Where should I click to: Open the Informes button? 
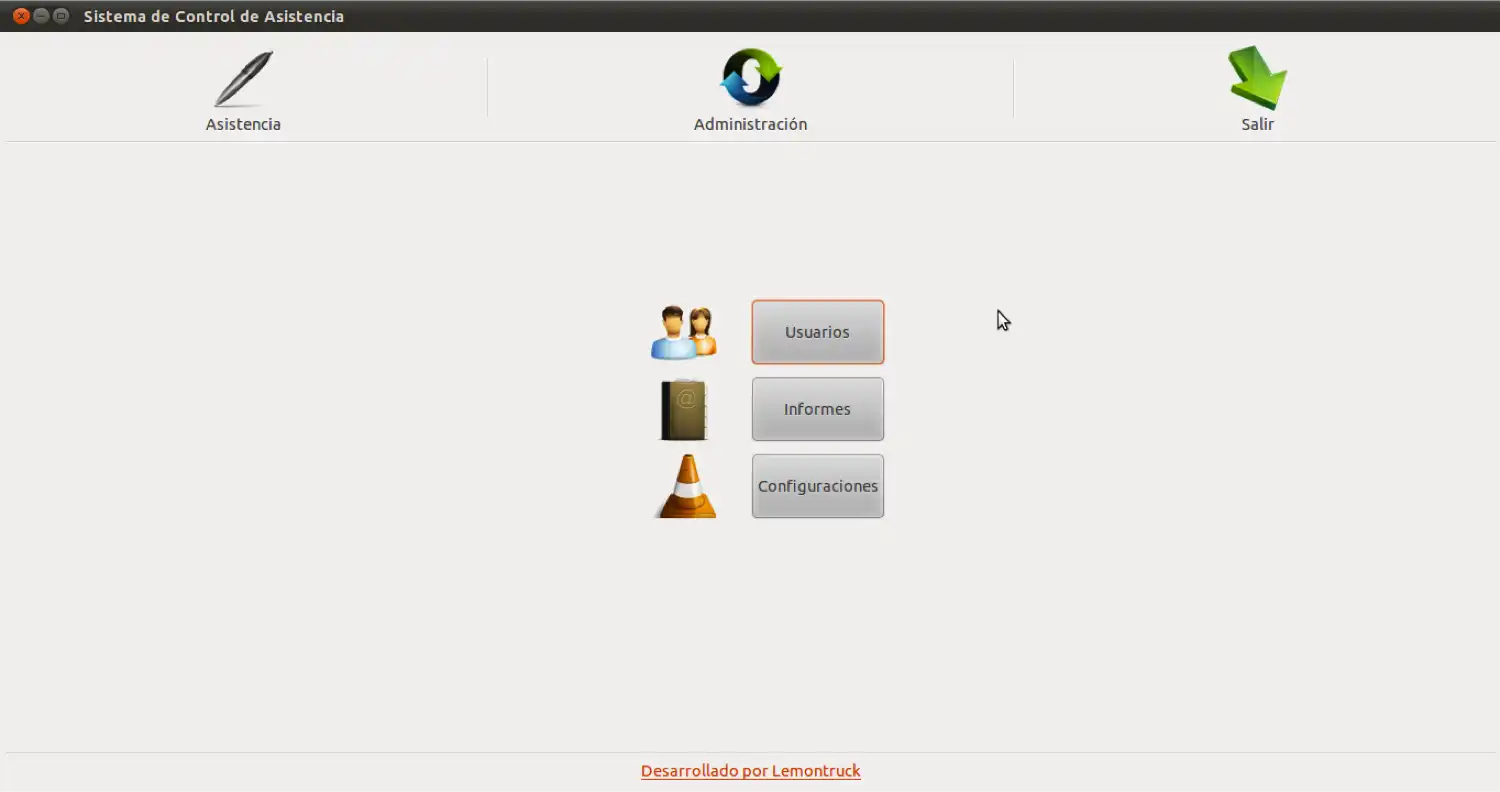point(818,409)
